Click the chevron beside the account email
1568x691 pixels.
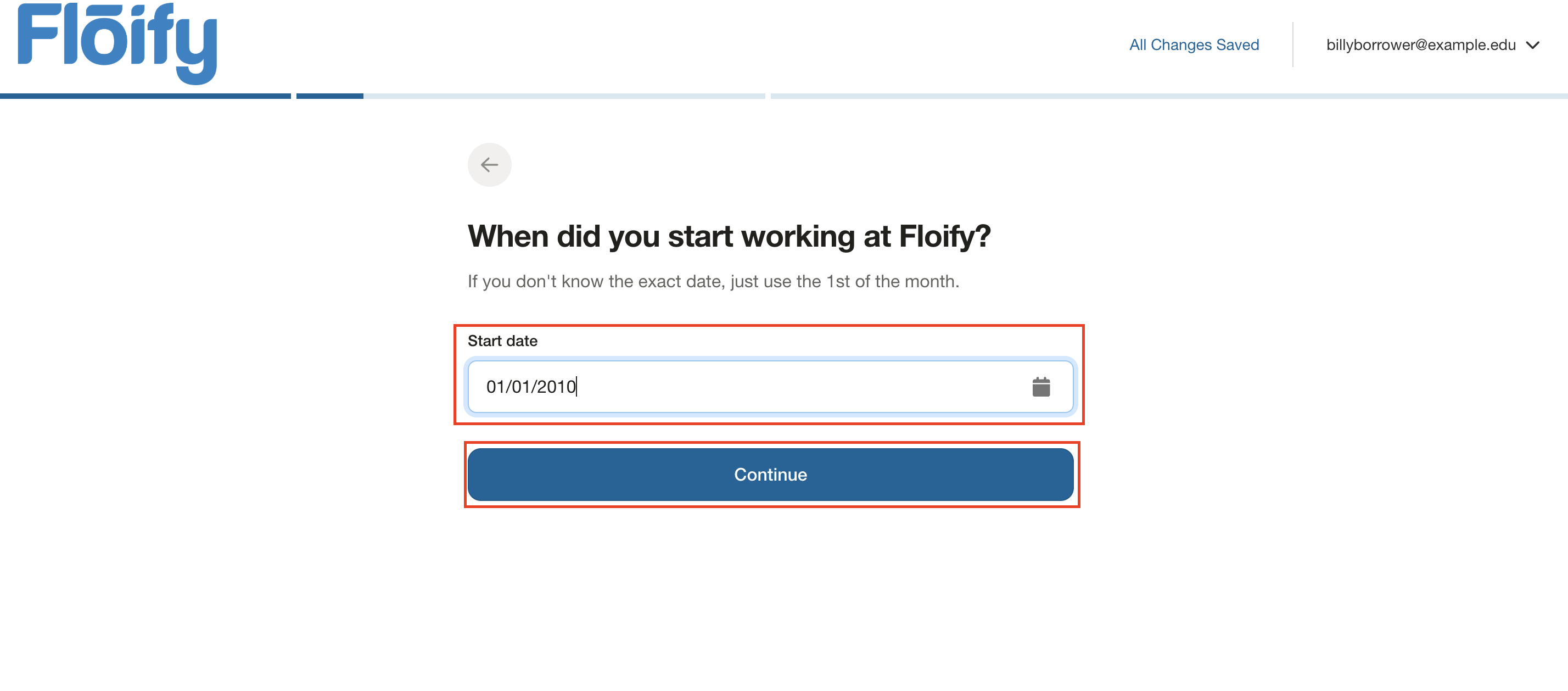1533,45
